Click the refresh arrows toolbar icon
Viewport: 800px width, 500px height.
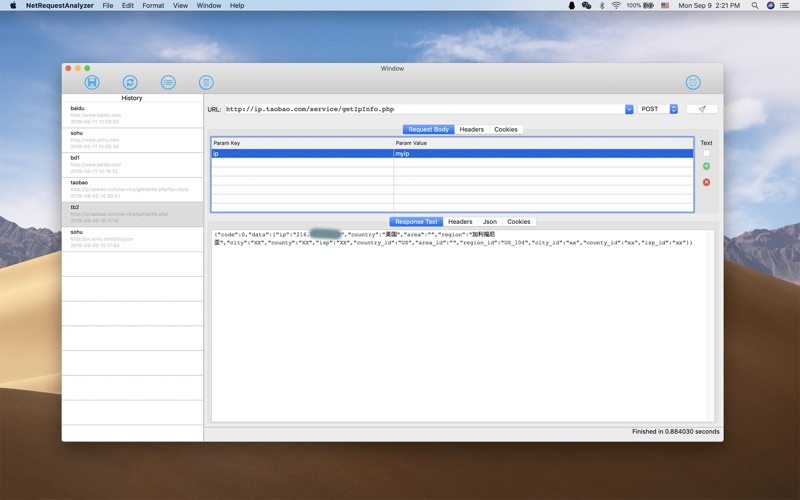pos(130,82)
